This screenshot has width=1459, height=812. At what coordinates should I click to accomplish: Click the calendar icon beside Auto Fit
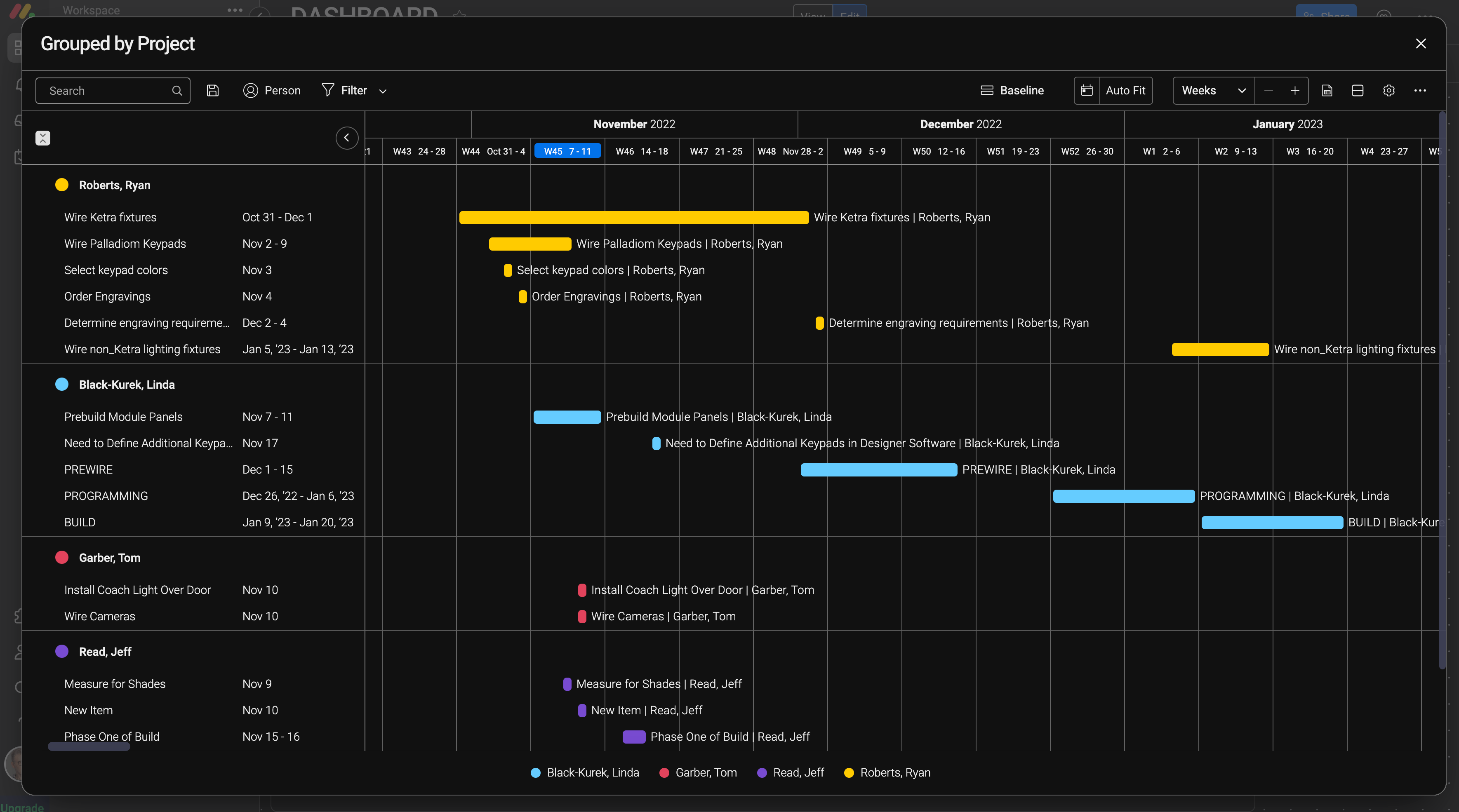(x=1086, y=91)
